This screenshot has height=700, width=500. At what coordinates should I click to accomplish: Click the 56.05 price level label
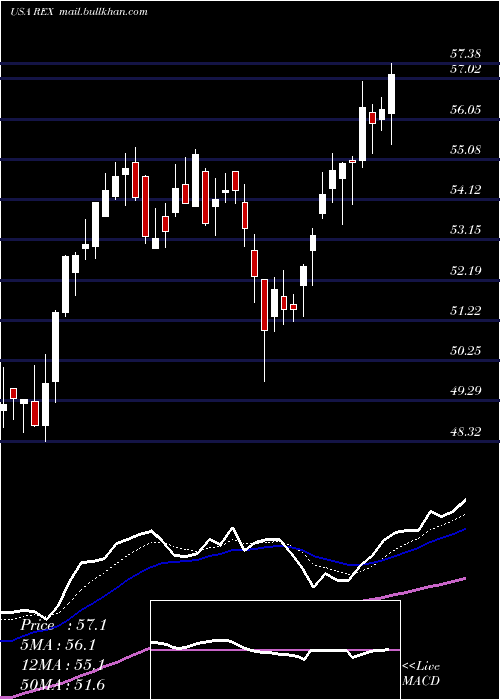click(465, 109)
